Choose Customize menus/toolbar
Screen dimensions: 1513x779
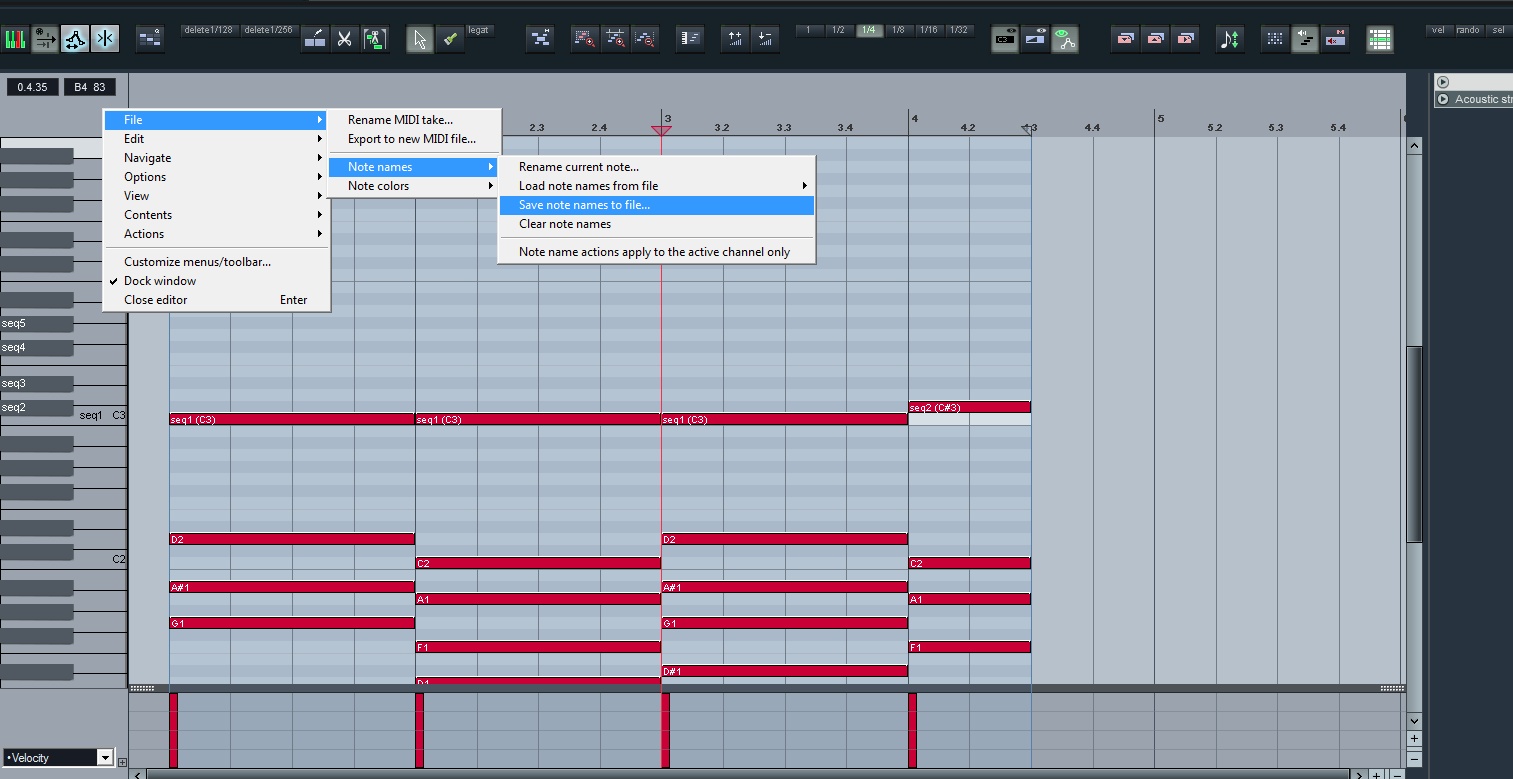point(217,262)
